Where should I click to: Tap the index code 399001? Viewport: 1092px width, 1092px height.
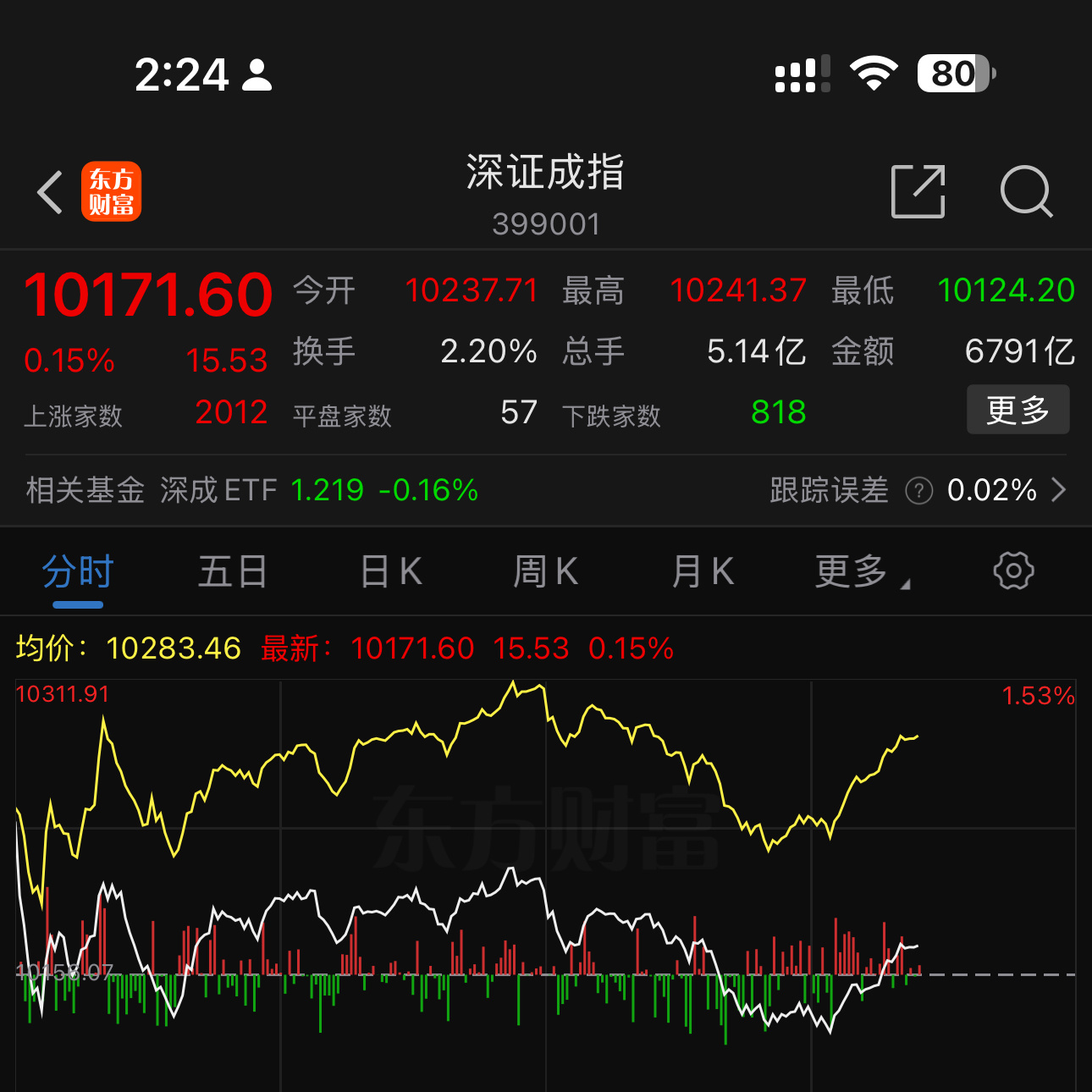546,224
